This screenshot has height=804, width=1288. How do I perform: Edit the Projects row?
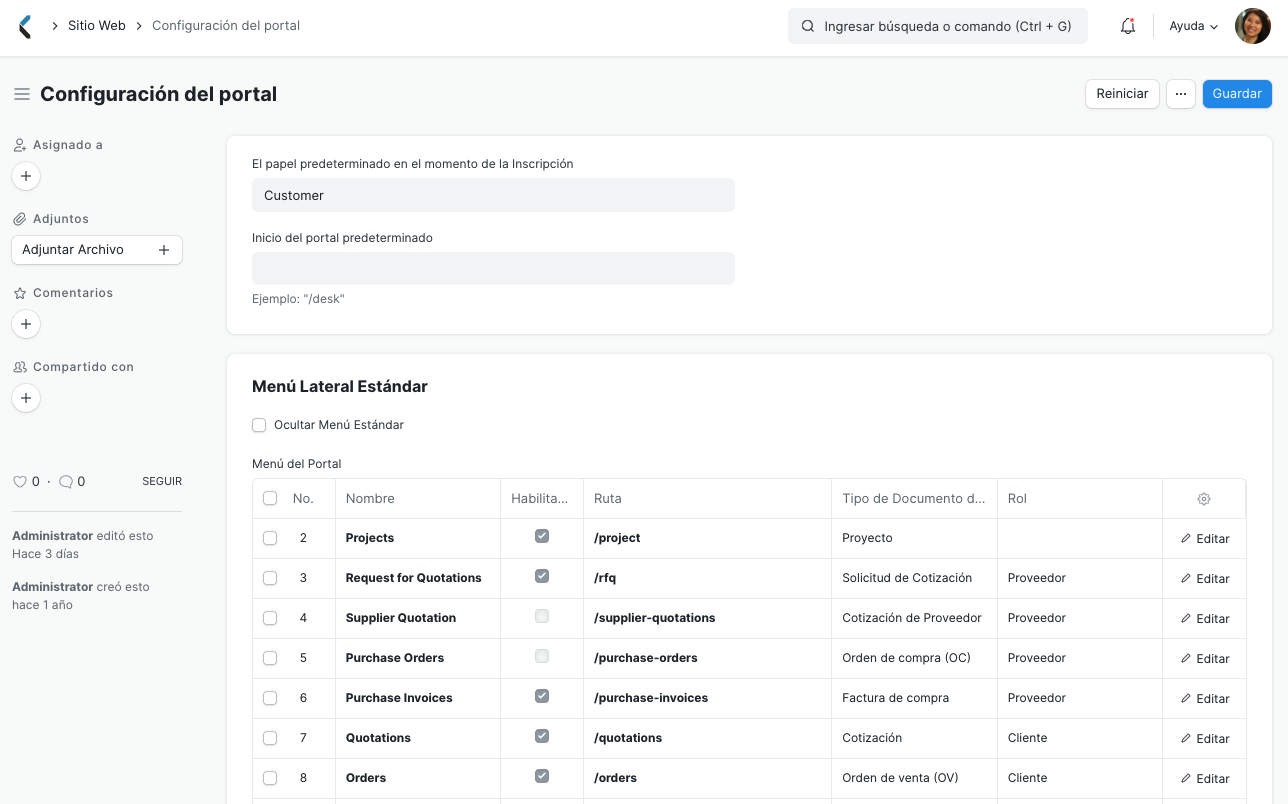(1204, 538)
